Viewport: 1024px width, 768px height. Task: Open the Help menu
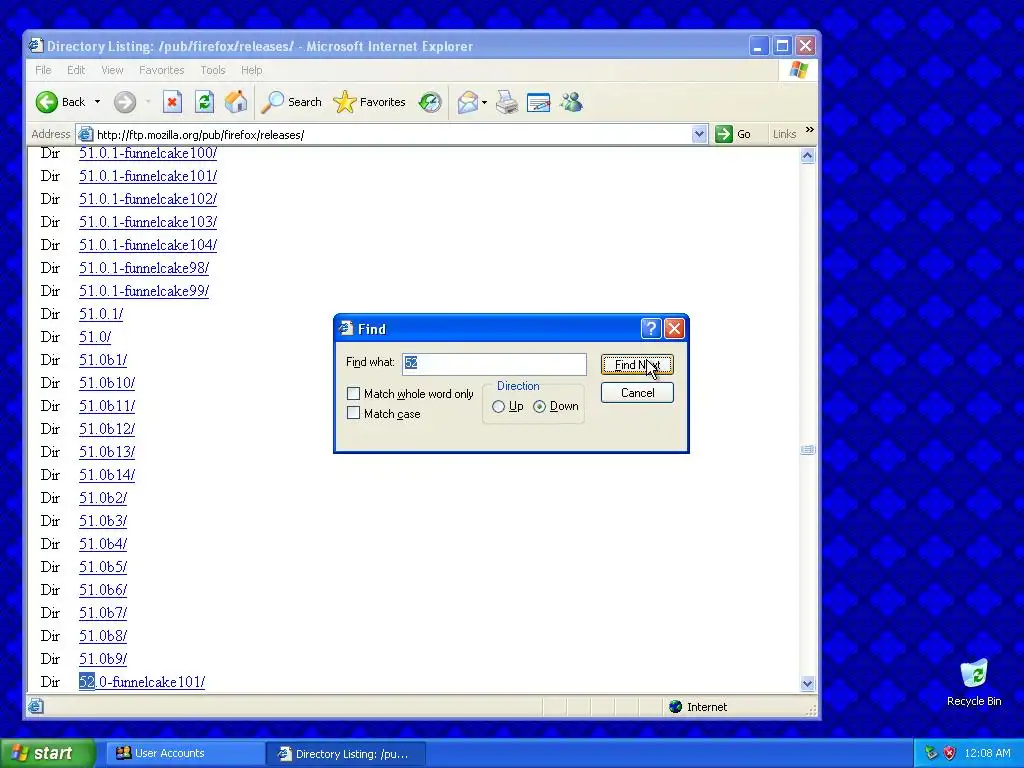point(251,70)
